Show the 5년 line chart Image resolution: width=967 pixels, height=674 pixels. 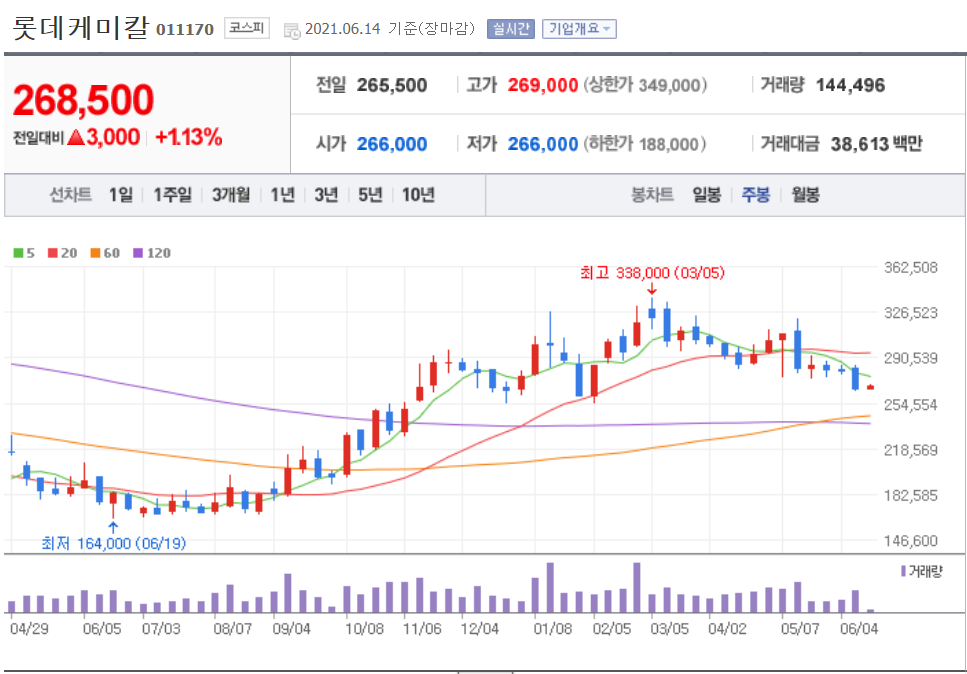coord(371,195)
